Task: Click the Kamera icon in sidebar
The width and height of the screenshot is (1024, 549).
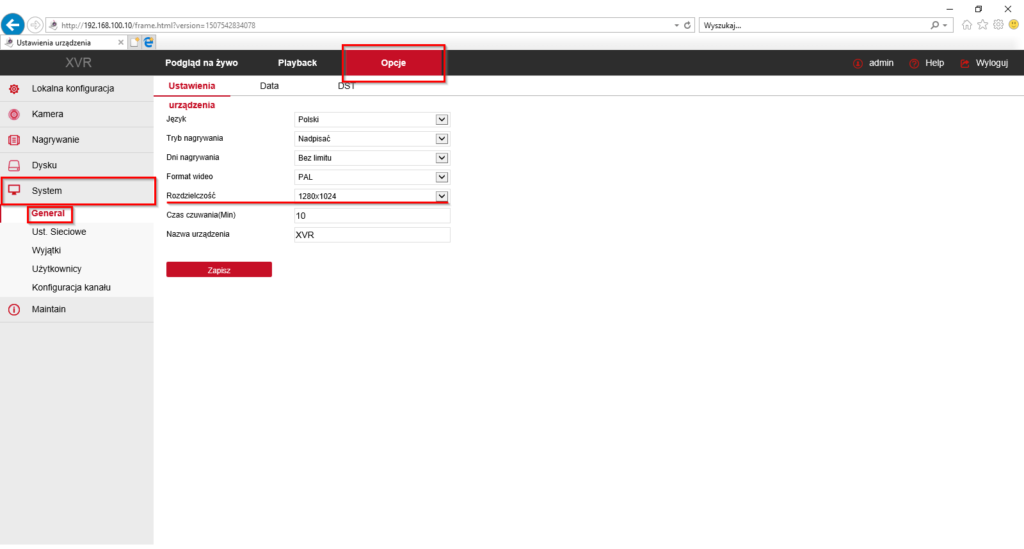Action: click(14, 114)
